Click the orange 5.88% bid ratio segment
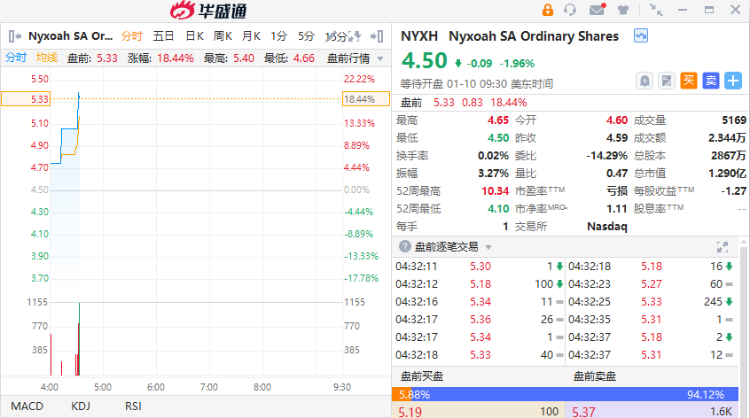The image size is (750, 418). 401,395
